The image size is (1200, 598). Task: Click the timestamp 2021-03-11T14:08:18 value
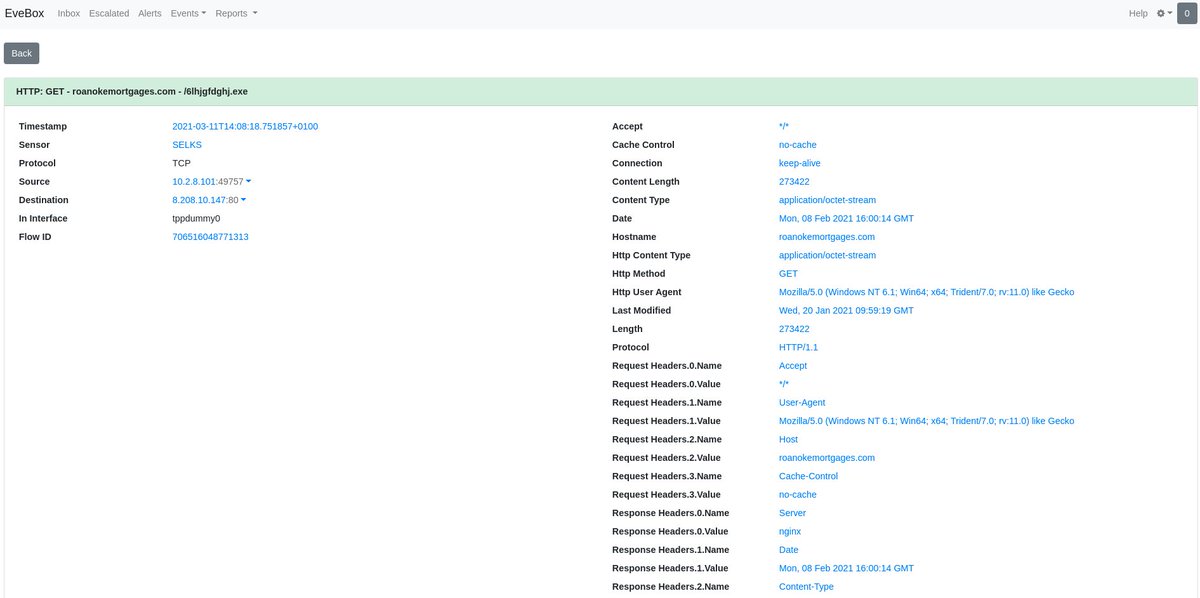pos(245,126)
